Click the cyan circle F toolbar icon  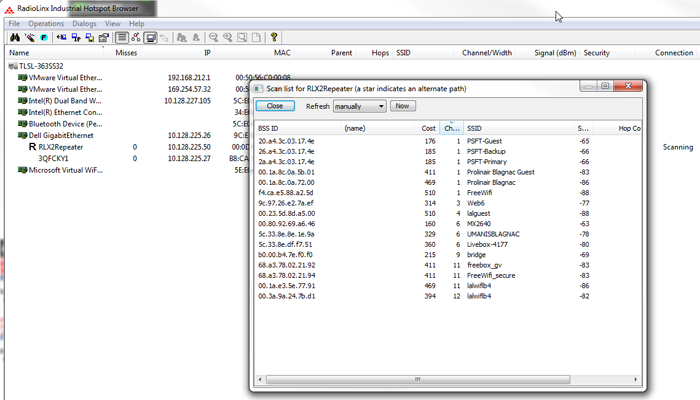tap(44, 38)
